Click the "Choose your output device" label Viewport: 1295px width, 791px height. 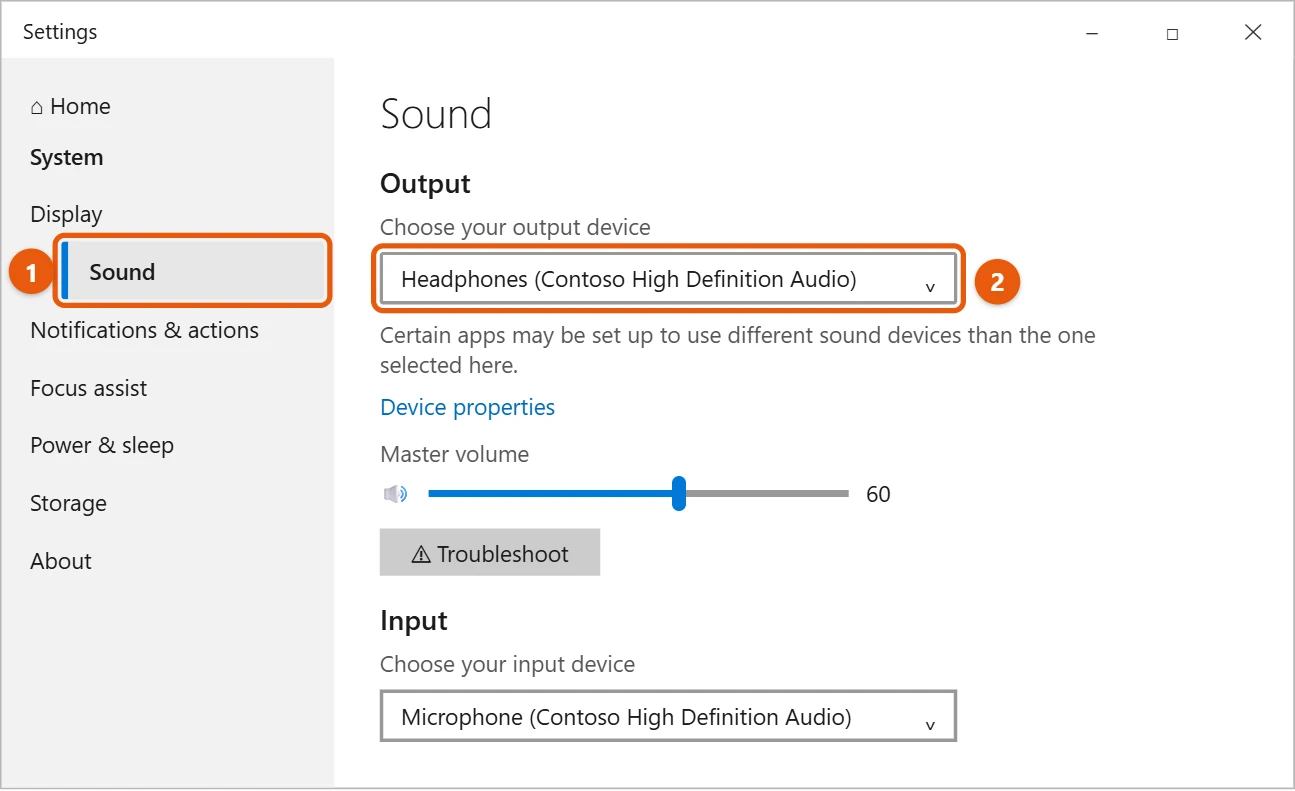tap(515, 227)
